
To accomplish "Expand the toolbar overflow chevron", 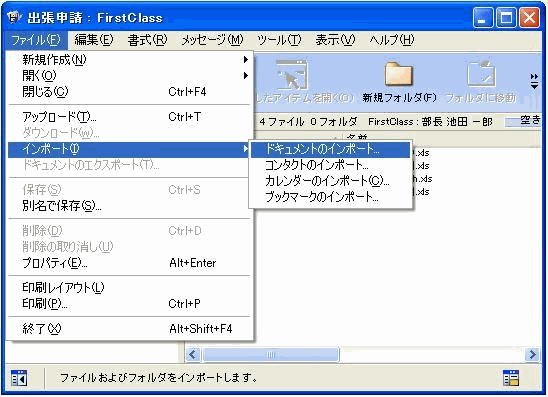I will click(534, 81).
